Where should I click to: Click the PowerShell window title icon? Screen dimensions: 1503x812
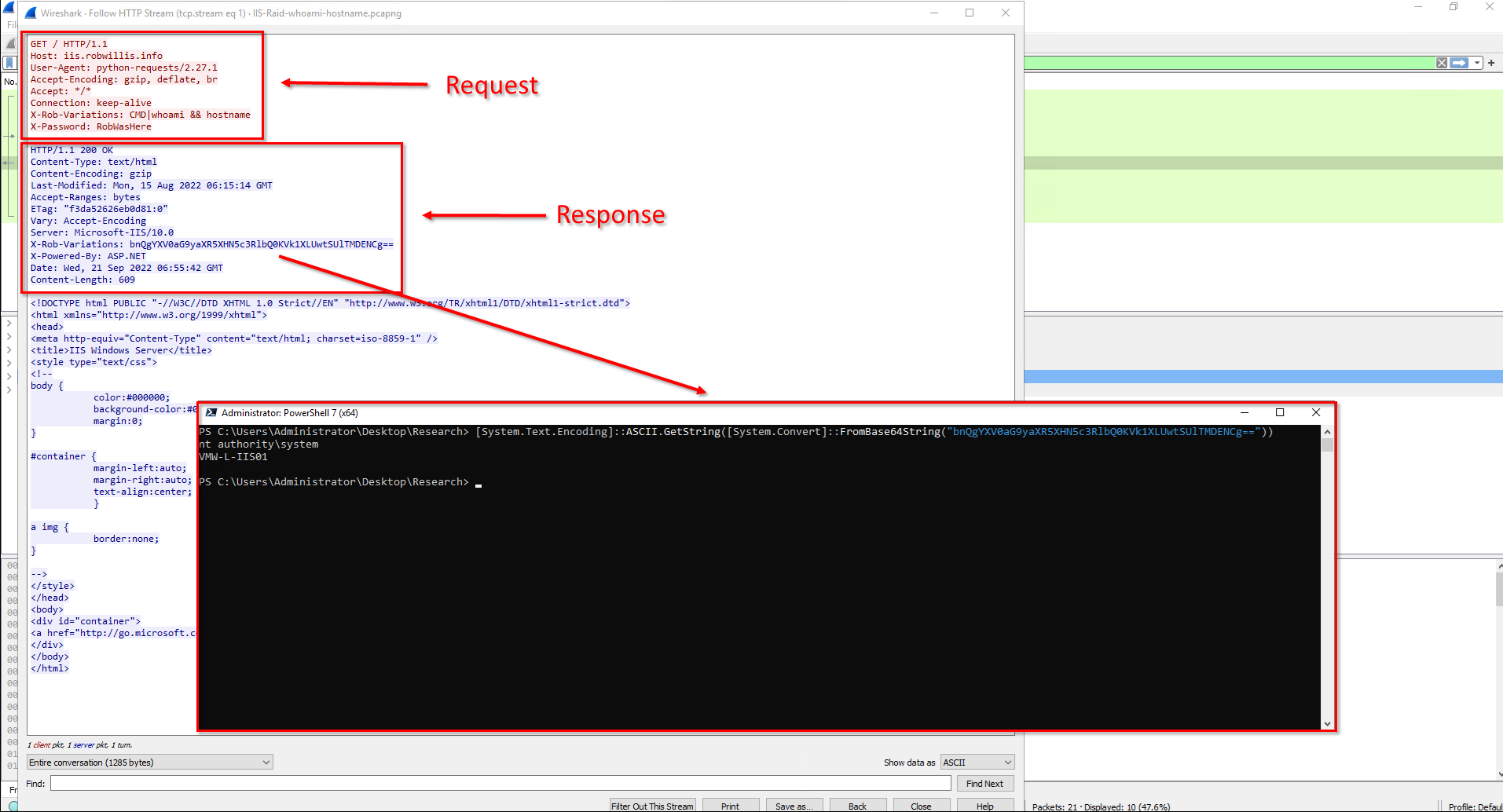pos(211,412)
